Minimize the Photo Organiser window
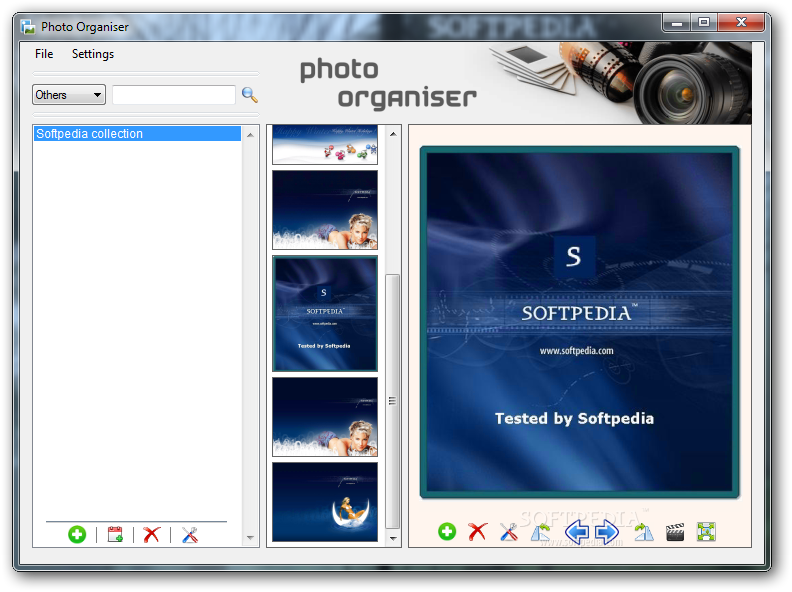The image size is (792, 592). click(677, 23)
